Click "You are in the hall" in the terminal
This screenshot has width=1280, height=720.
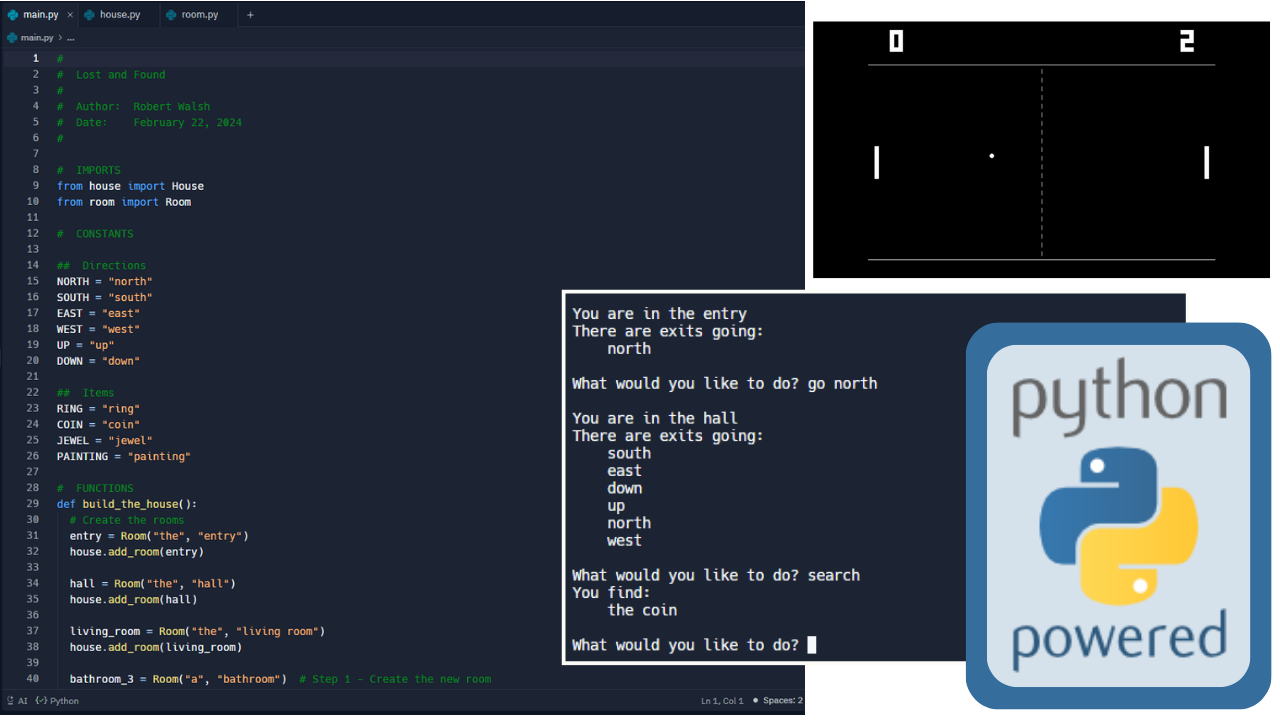pos(655,418)
